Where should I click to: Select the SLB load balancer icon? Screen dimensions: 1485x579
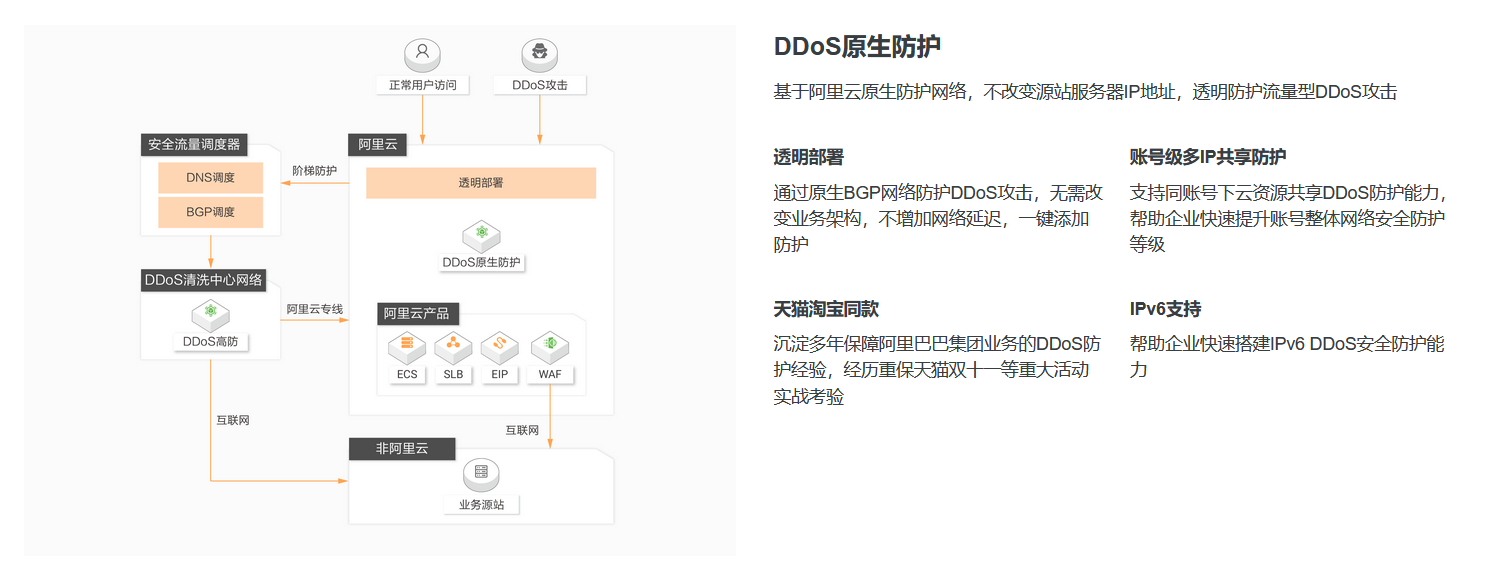click(453, 347)
